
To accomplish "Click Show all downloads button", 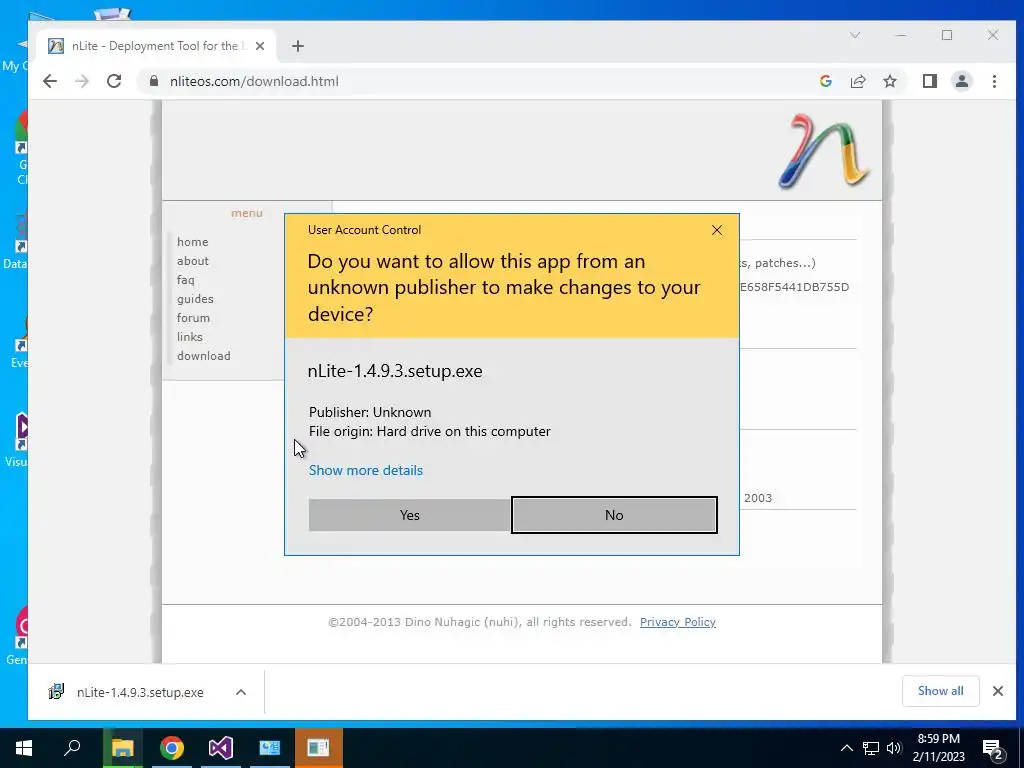I will [940, 691].
